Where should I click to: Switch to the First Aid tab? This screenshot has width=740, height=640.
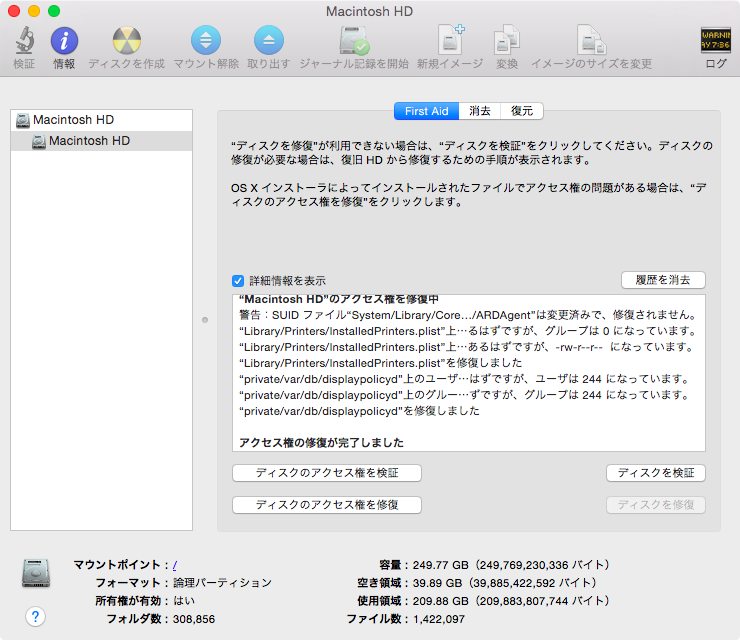pyautogui.click(x=426, y=111)
